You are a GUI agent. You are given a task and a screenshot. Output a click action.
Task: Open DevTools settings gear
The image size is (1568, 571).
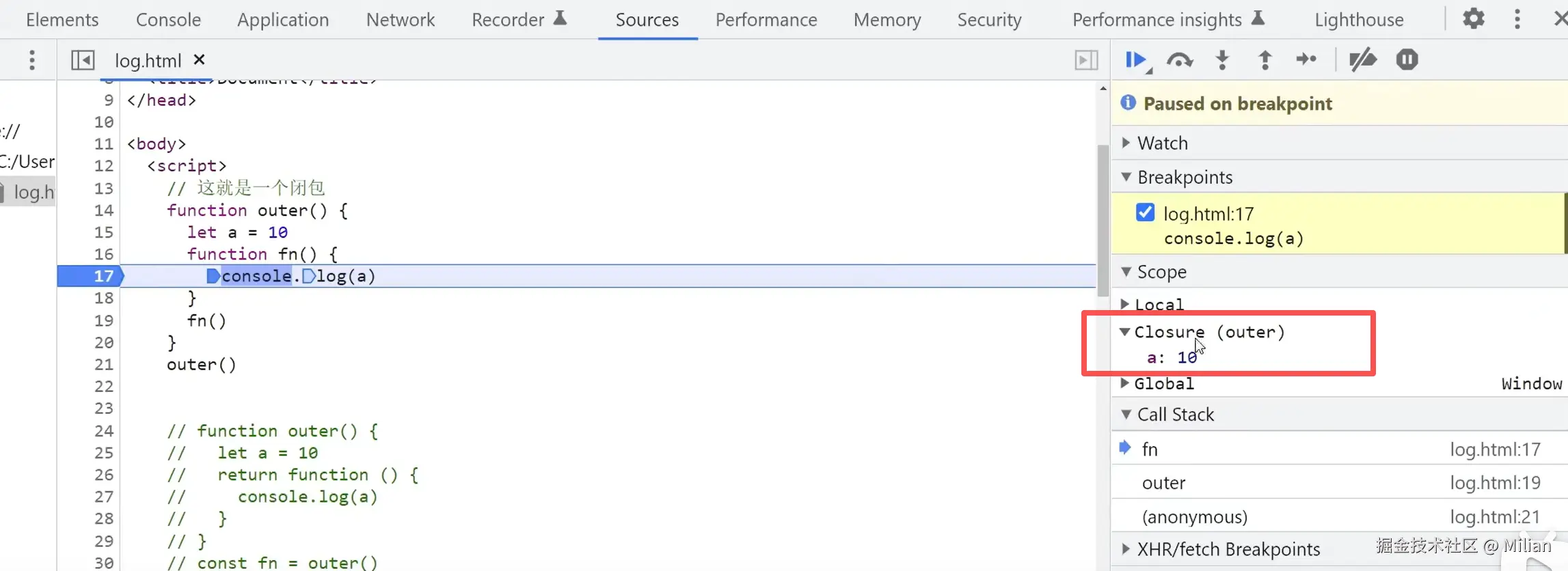click(x=1473, y=19)
